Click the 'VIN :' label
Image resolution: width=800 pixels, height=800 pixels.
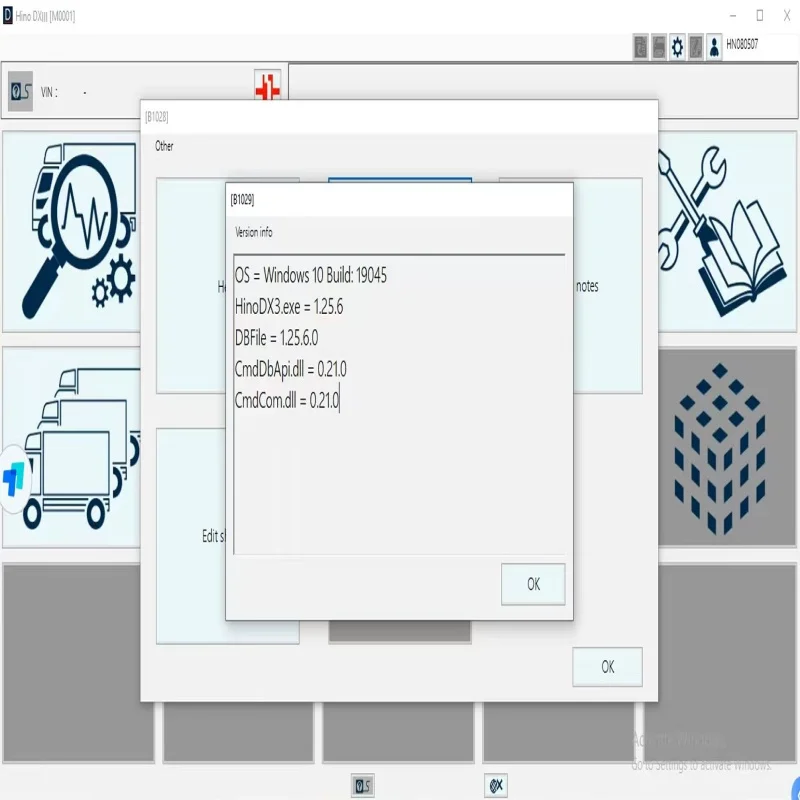(49, 92)
